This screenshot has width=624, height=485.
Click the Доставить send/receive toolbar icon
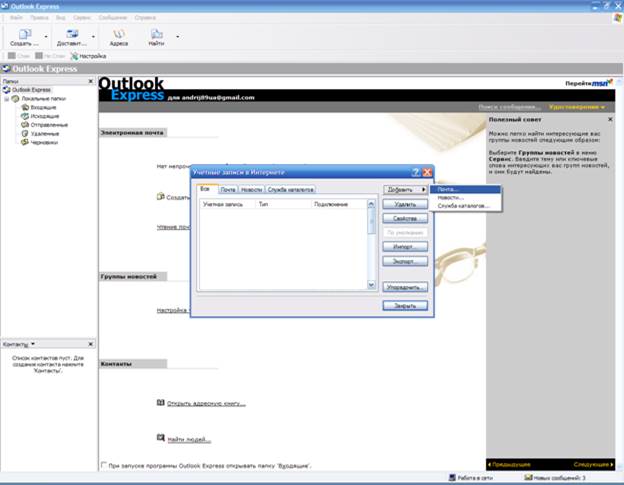click(72, 34)
